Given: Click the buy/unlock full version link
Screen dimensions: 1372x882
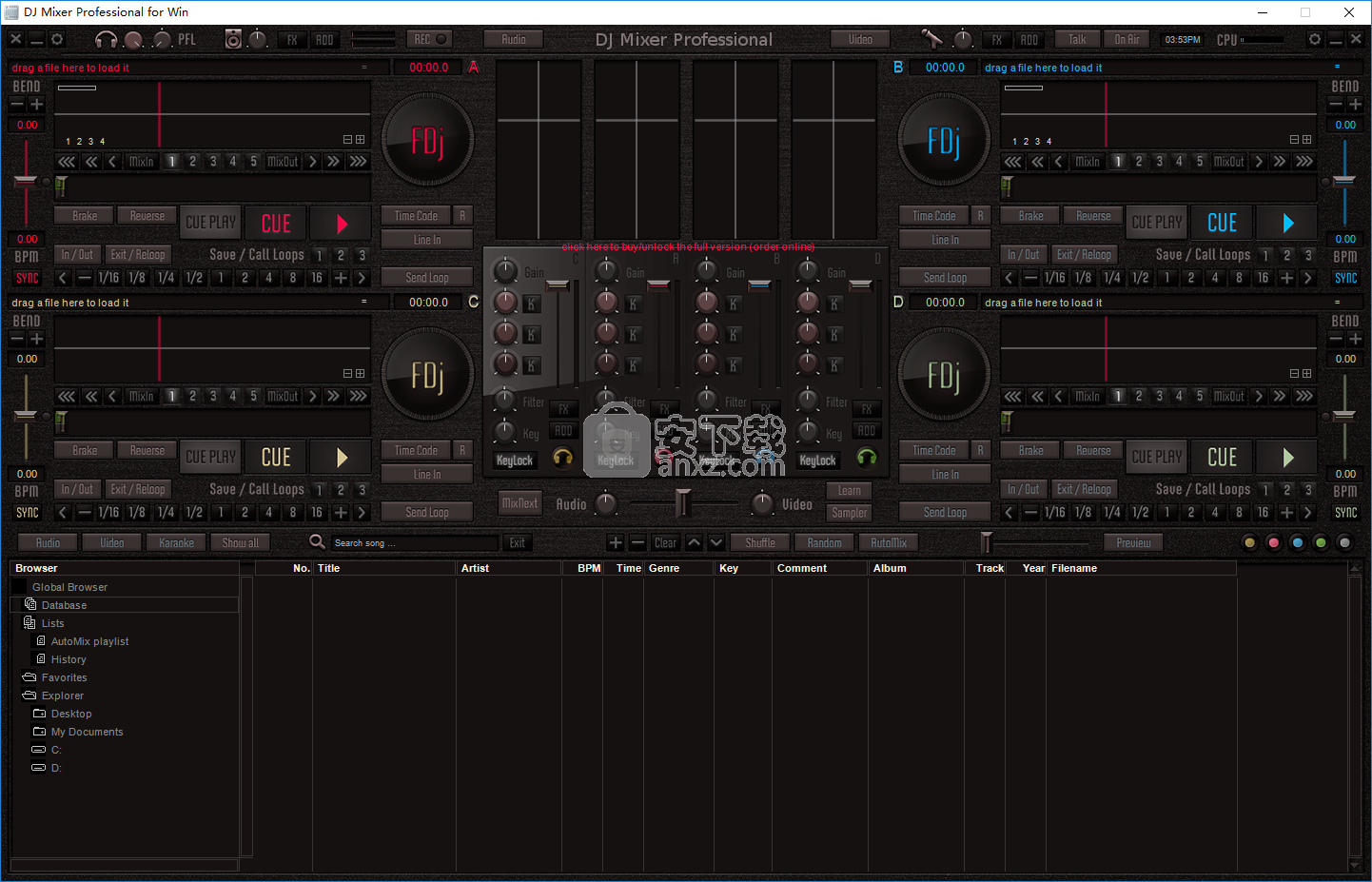Looking at the screenshot, I should [x=688, y=246].
